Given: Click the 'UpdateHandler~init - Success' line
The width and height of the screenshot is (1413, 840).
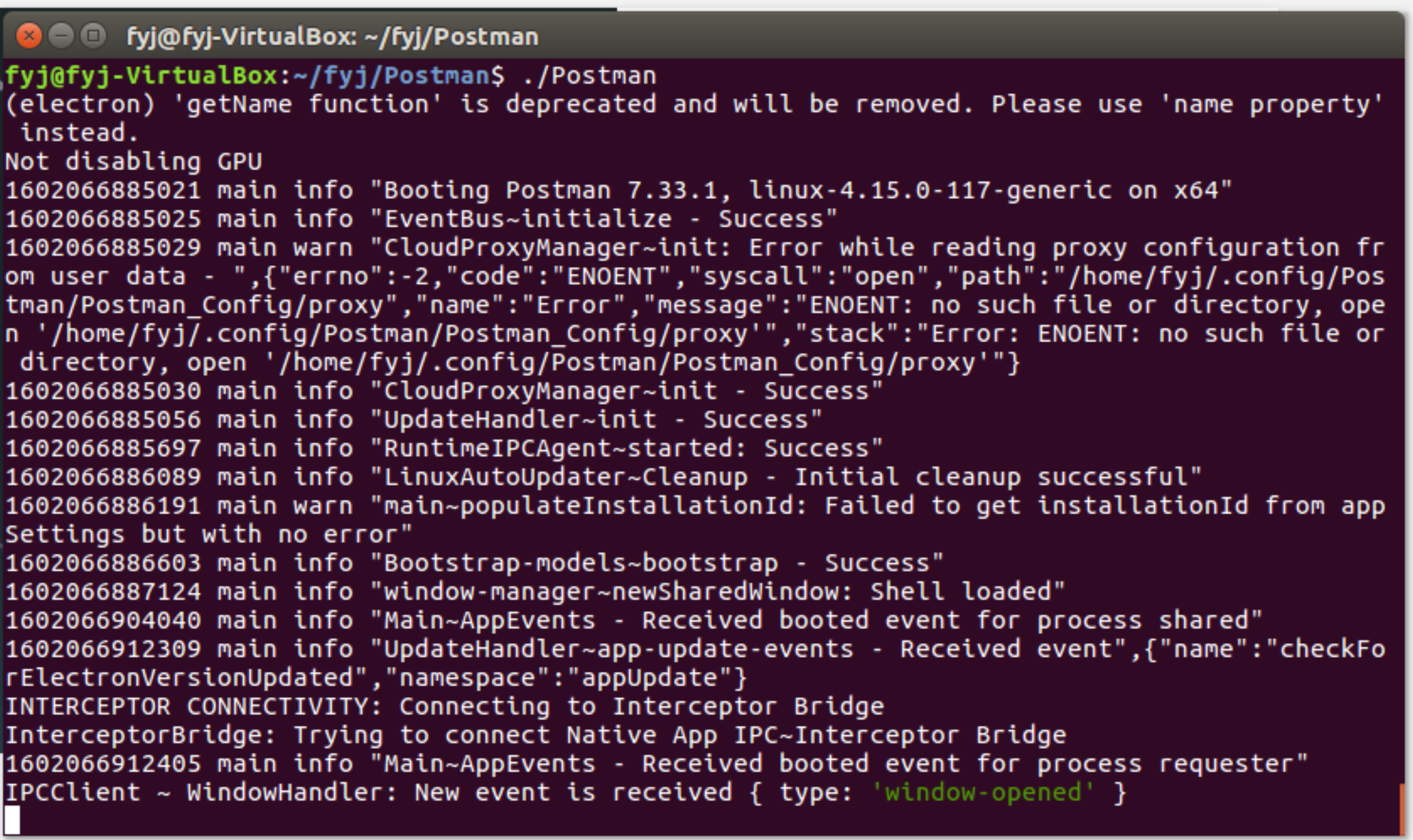Looking at the screenshot, I should coord(414,420).
